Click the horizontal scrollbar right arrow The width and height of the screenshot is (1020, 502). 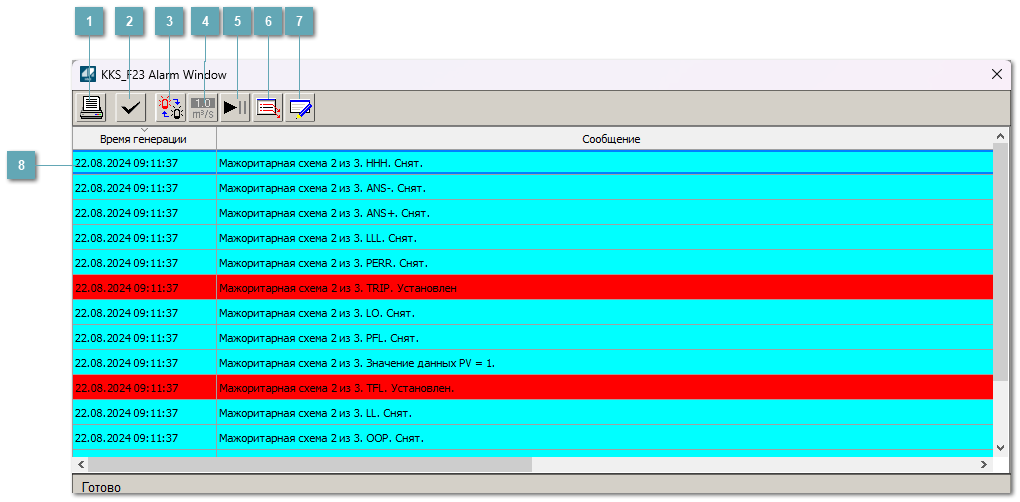click(x=985, y=465)
